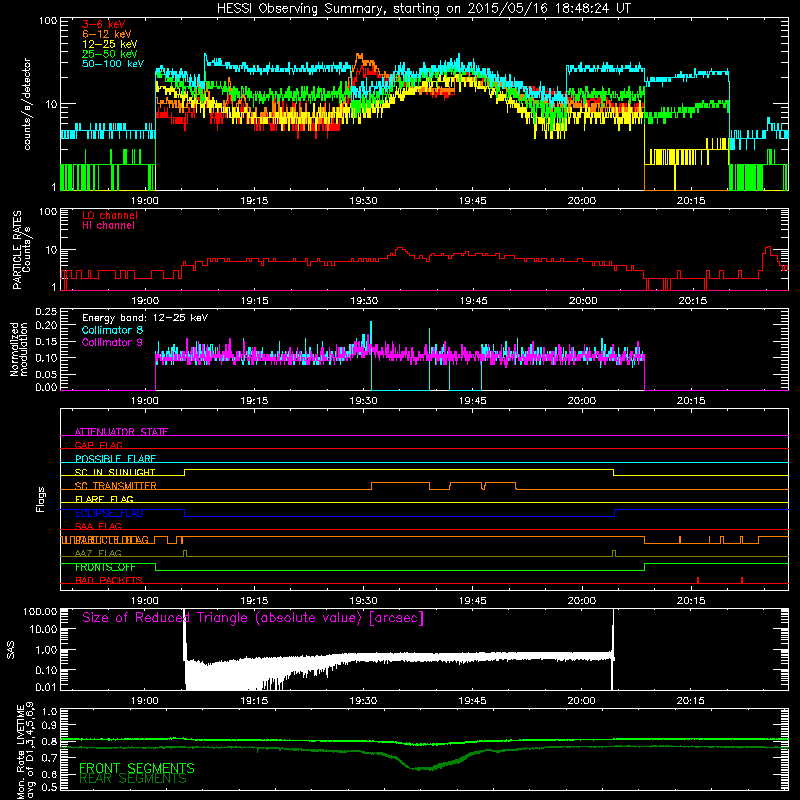Select the yellow 12-25 keV legend entry
The height and width of the screenshot is (800, 800).
pos(110,44)
